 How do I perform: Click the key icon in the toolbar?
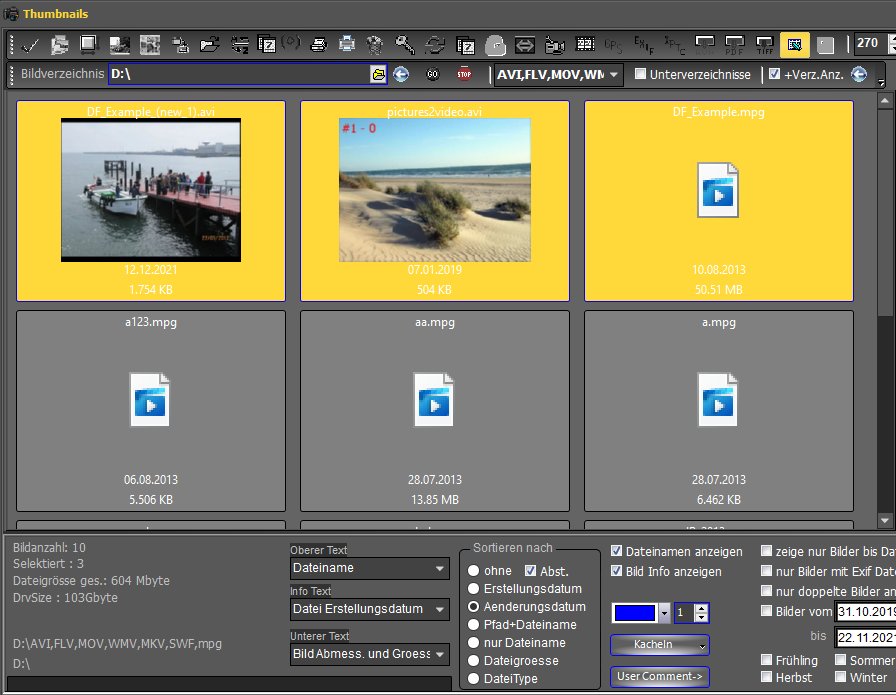click(405, 44)
